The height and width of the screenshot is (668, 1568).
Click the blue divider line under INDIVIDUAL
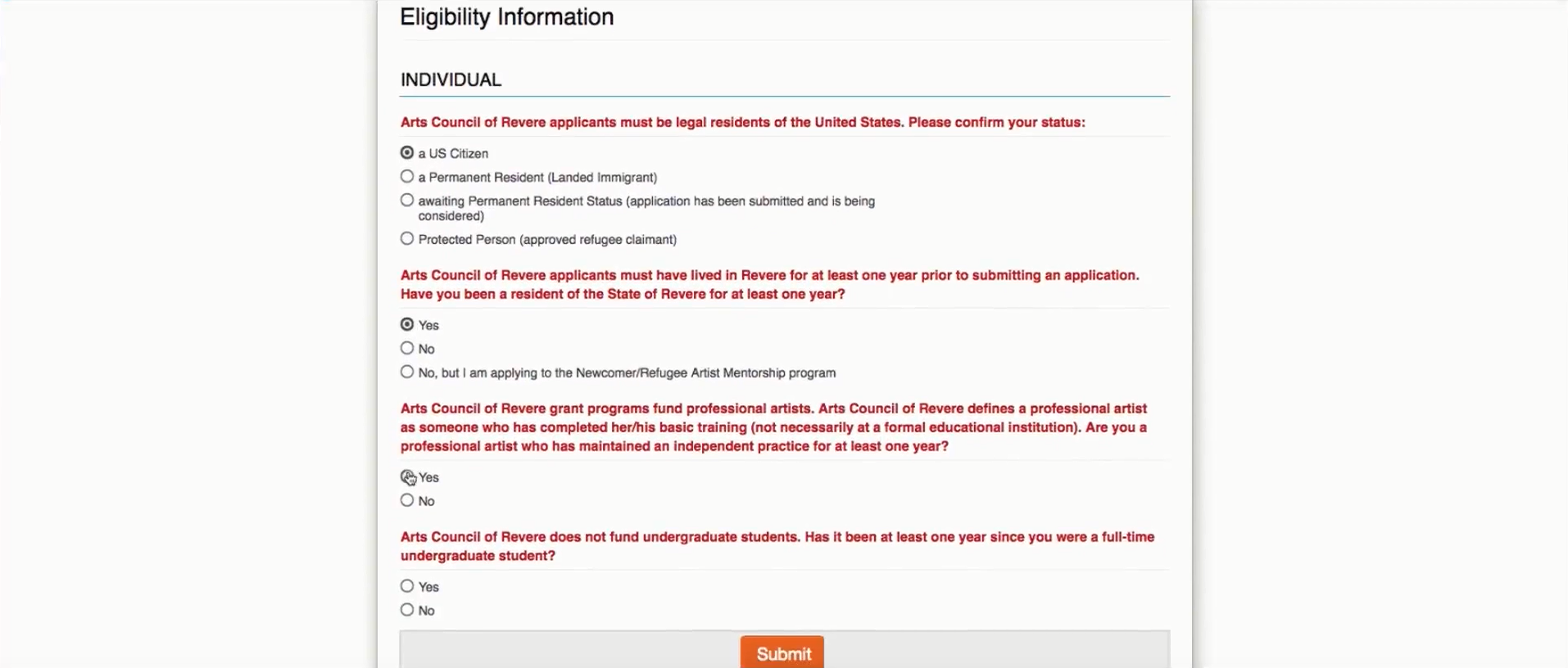(785, 97)
